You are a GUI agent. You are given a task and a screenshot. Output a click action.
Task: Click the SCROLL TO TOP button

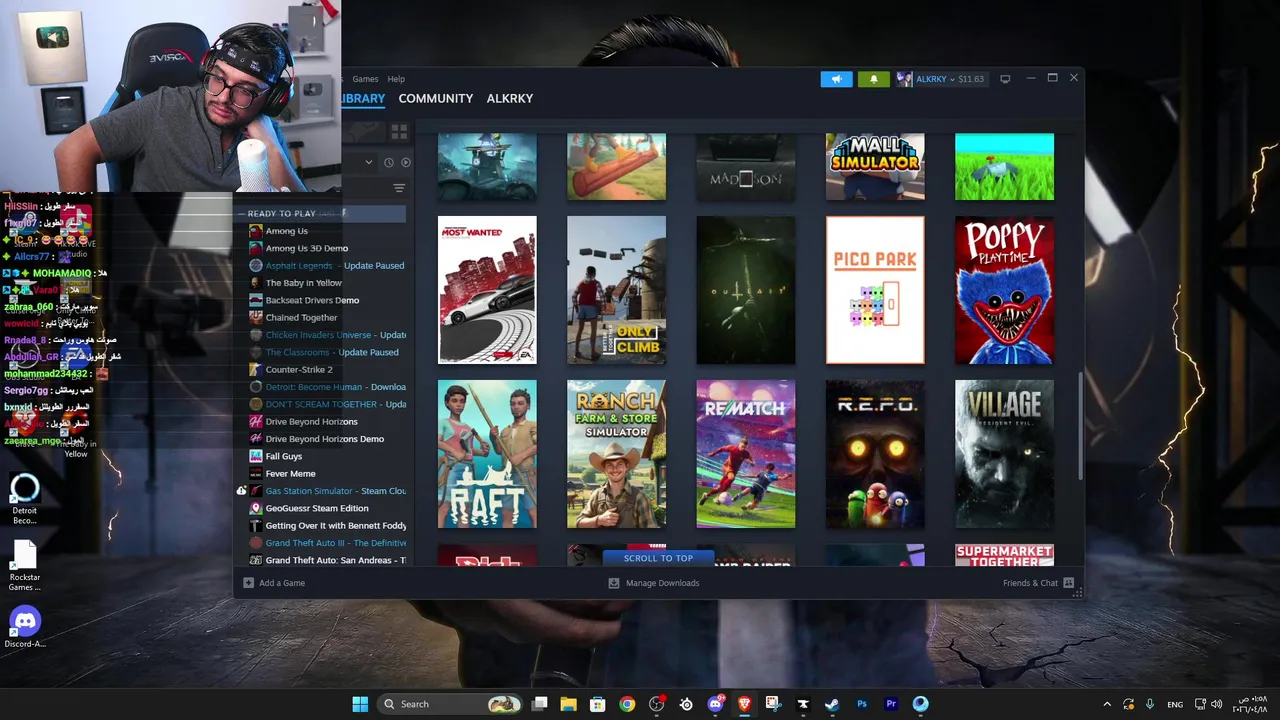coord(658,558)
